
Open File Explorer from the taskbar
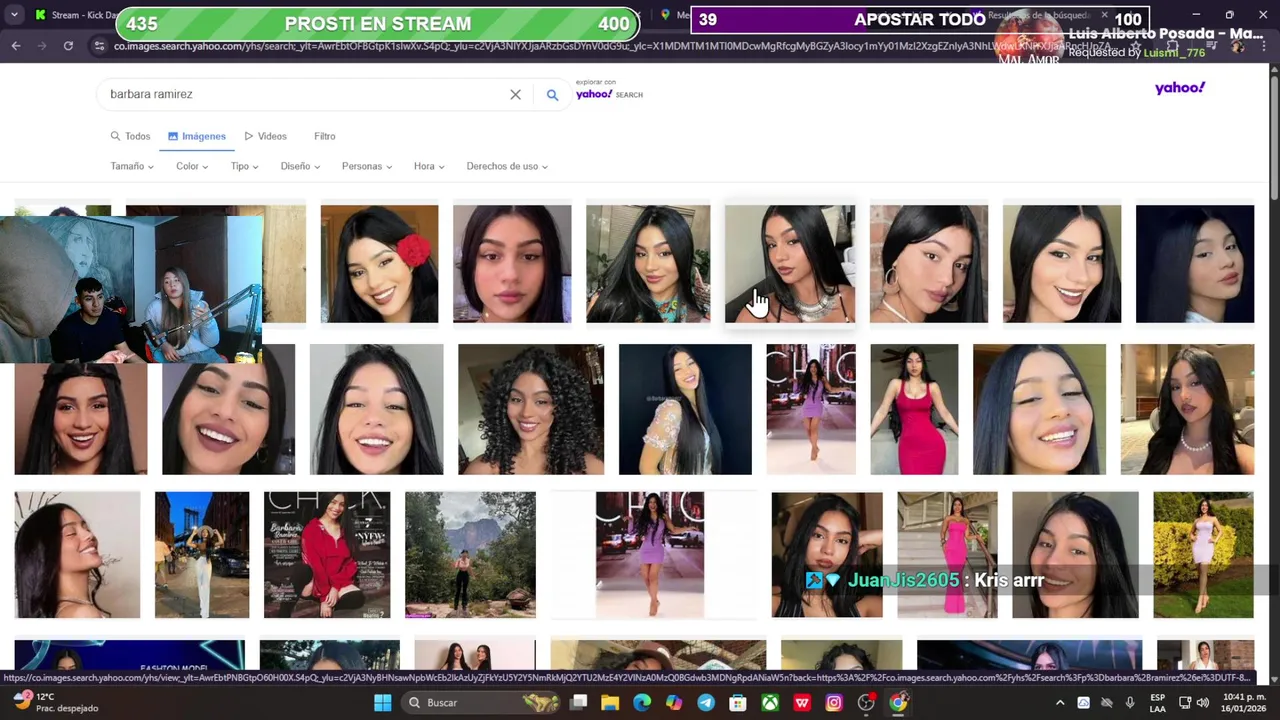[x=610, y=703]
